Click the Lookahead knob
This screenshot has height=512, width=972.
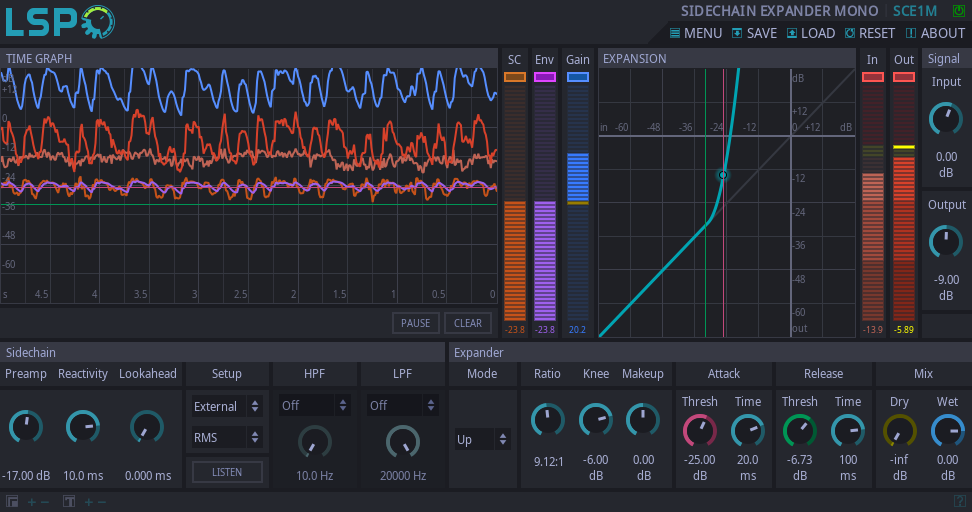tap(147, 426)
